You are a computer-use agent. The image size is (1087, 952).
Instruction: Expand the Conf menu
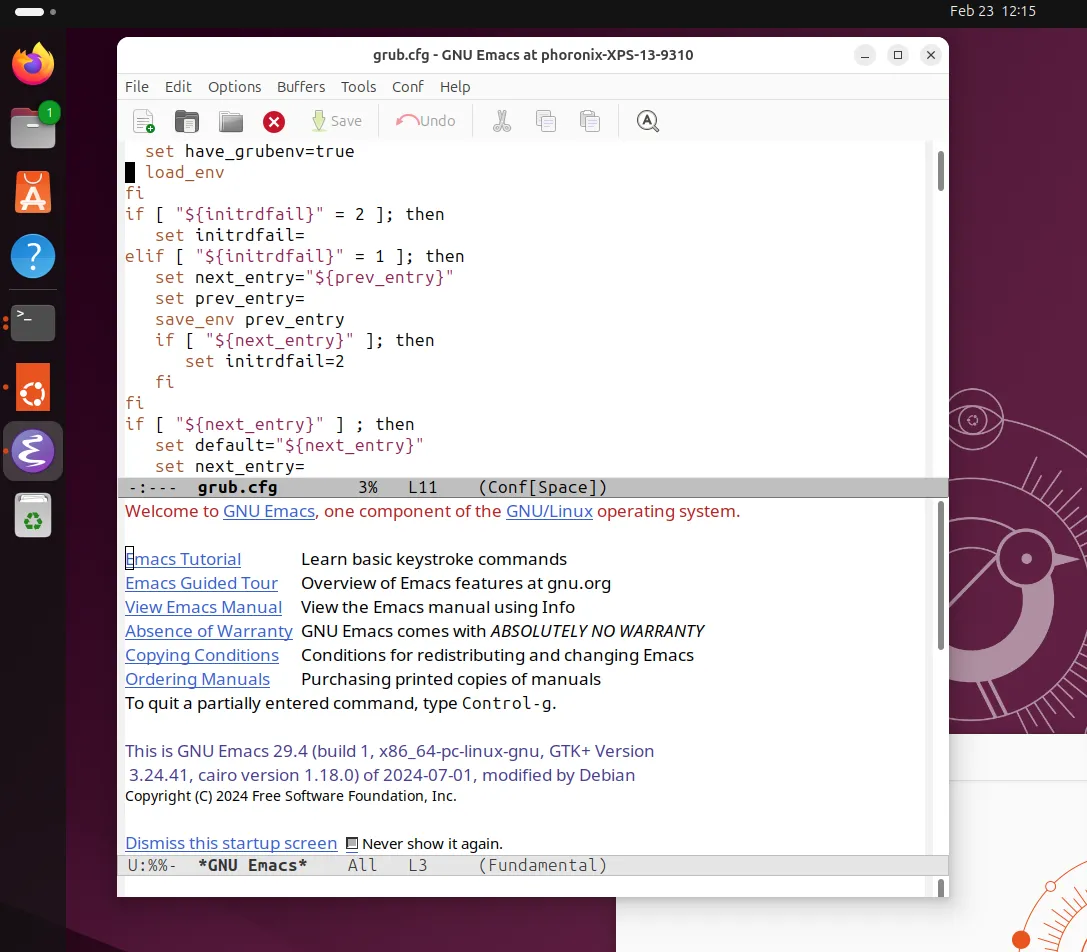408,87
